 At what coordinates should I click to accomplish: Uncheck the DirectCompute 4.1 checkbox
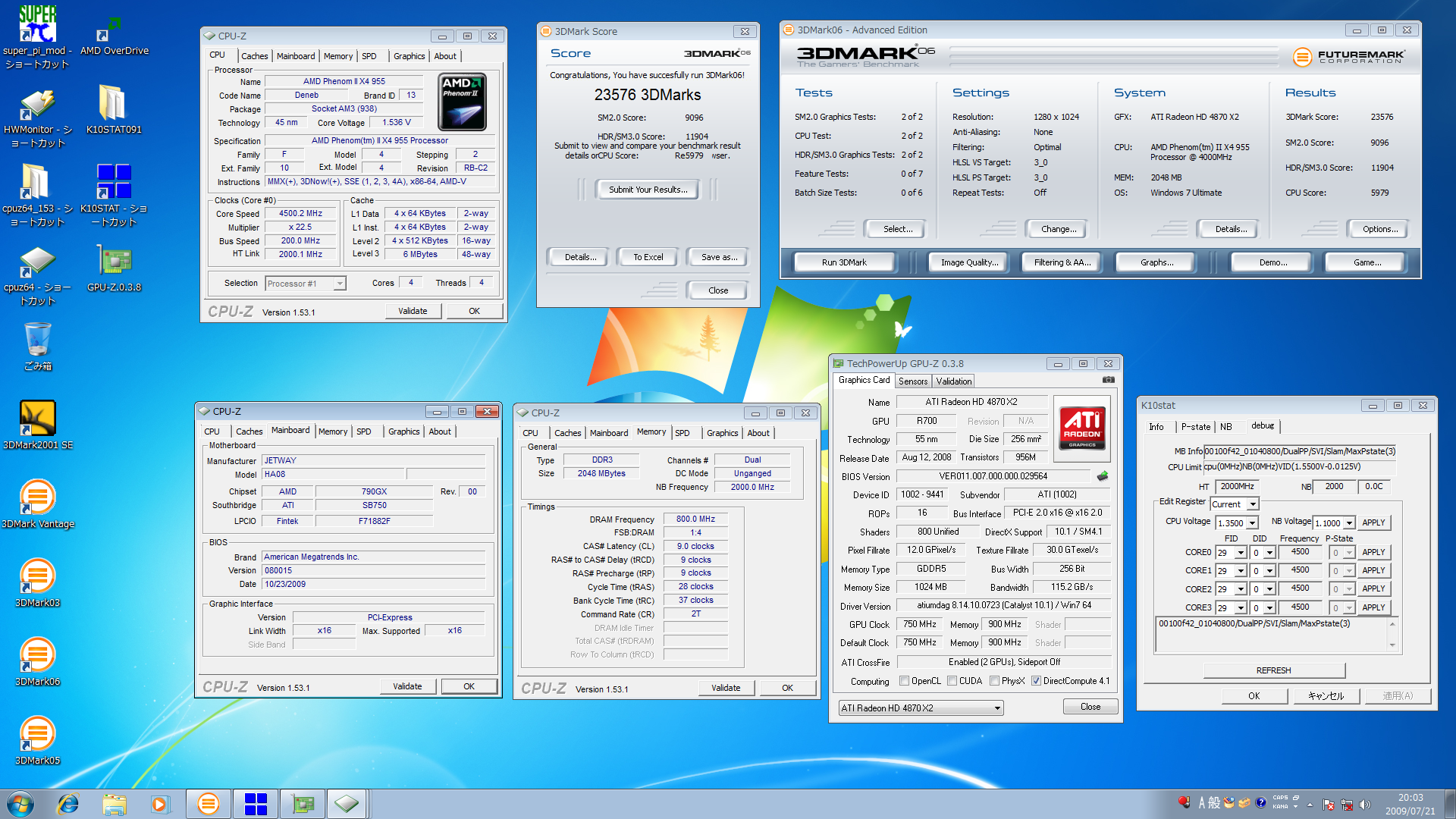pos(1036,681)
